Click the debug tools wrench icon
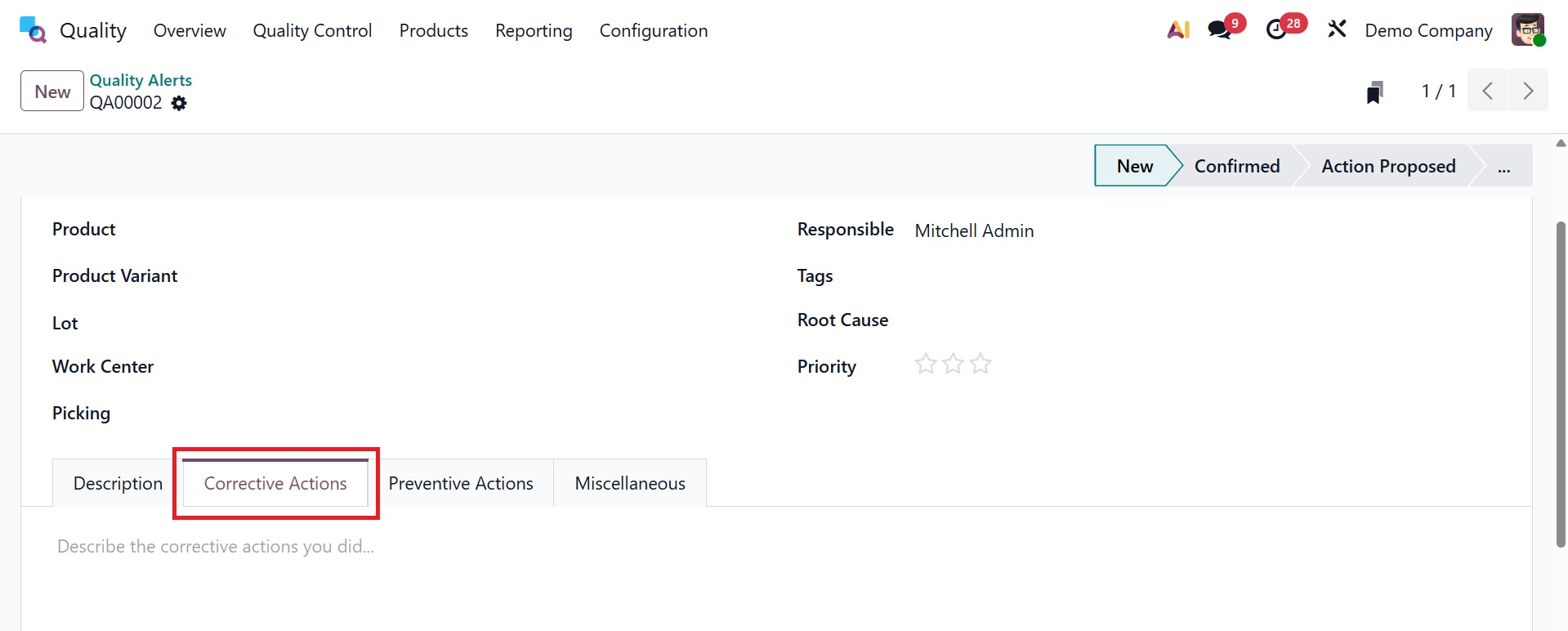This screenshot has width=1568, height=631. (1337, 30)
